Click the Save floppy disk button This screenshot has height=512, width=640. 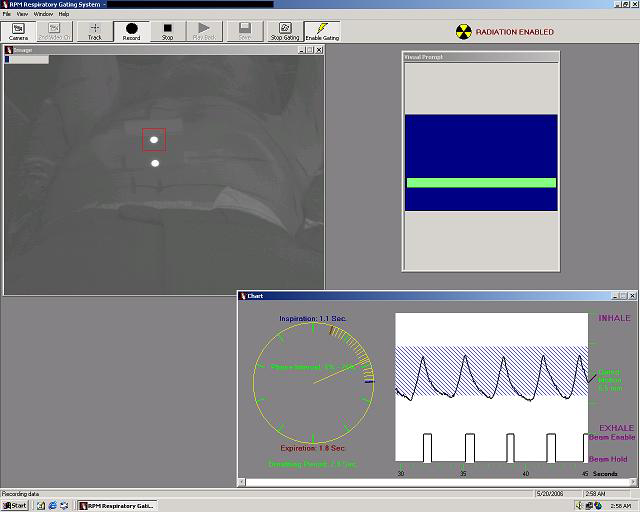(x=244, y=31)
